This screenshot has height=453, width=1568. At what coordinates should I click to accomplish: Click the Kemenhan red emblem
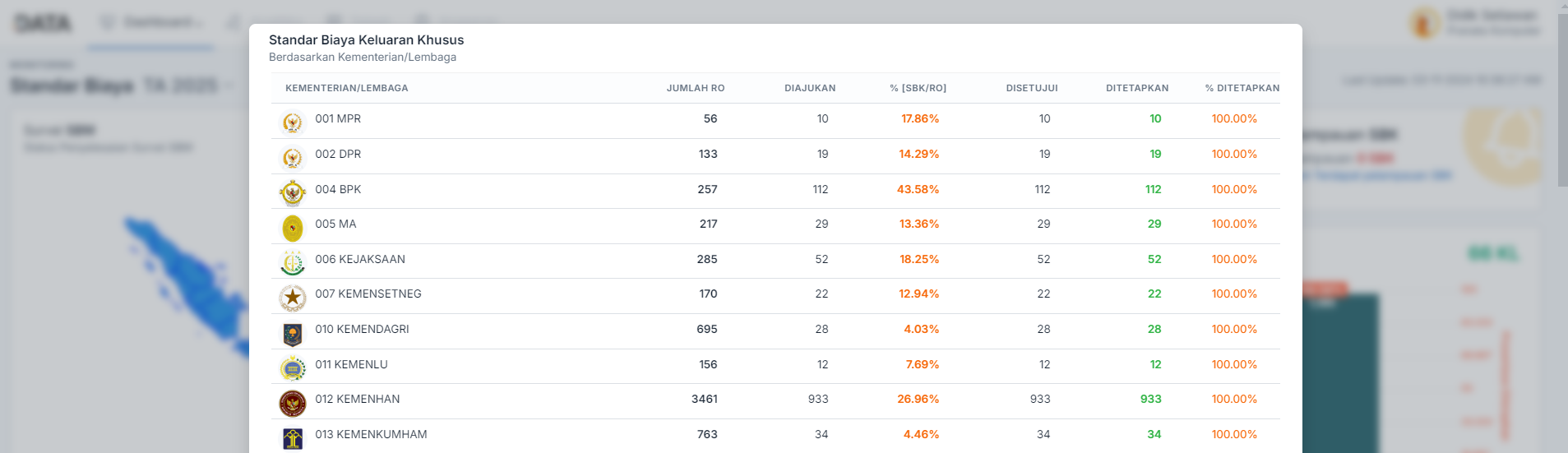293,403
